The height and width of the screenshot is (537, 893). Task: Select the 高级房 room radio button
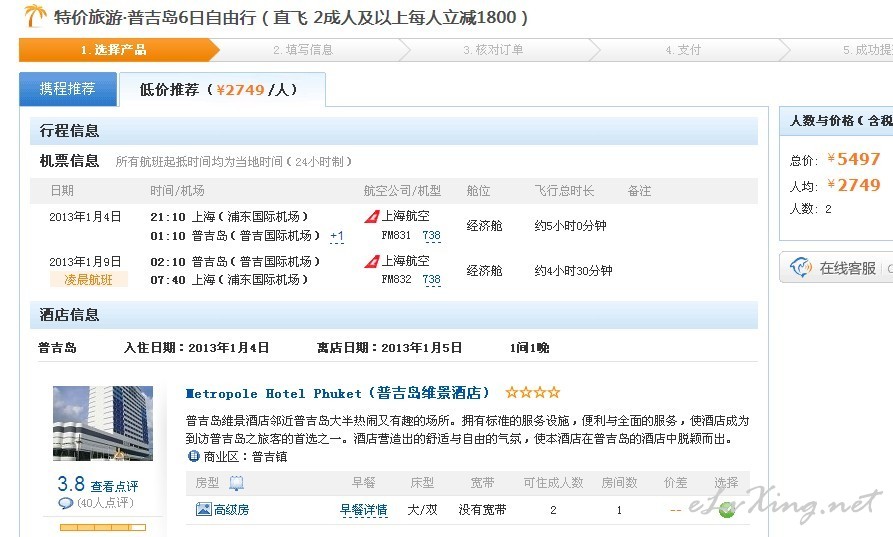[726, 510]
